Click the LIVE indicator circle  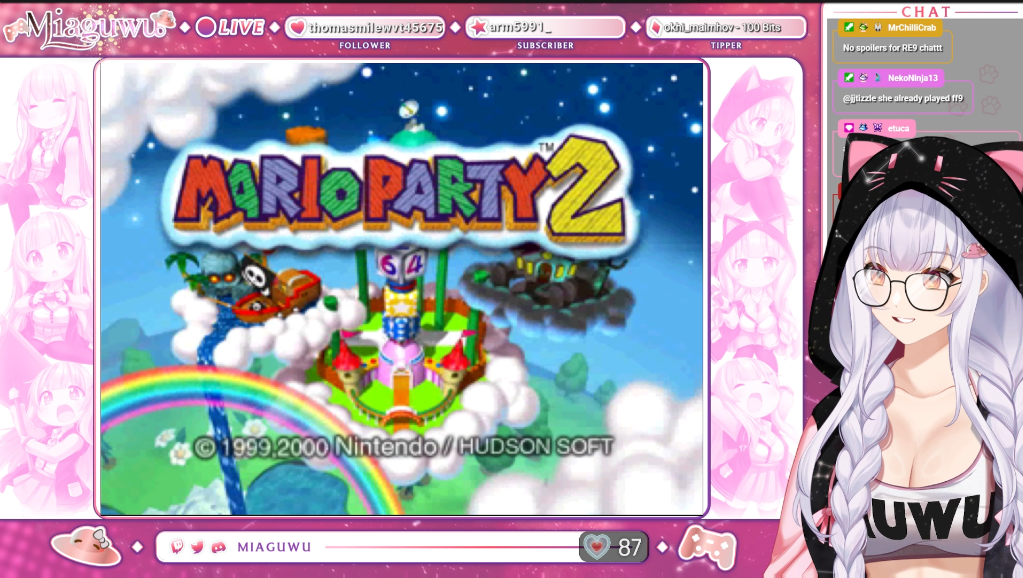point(206,27)
